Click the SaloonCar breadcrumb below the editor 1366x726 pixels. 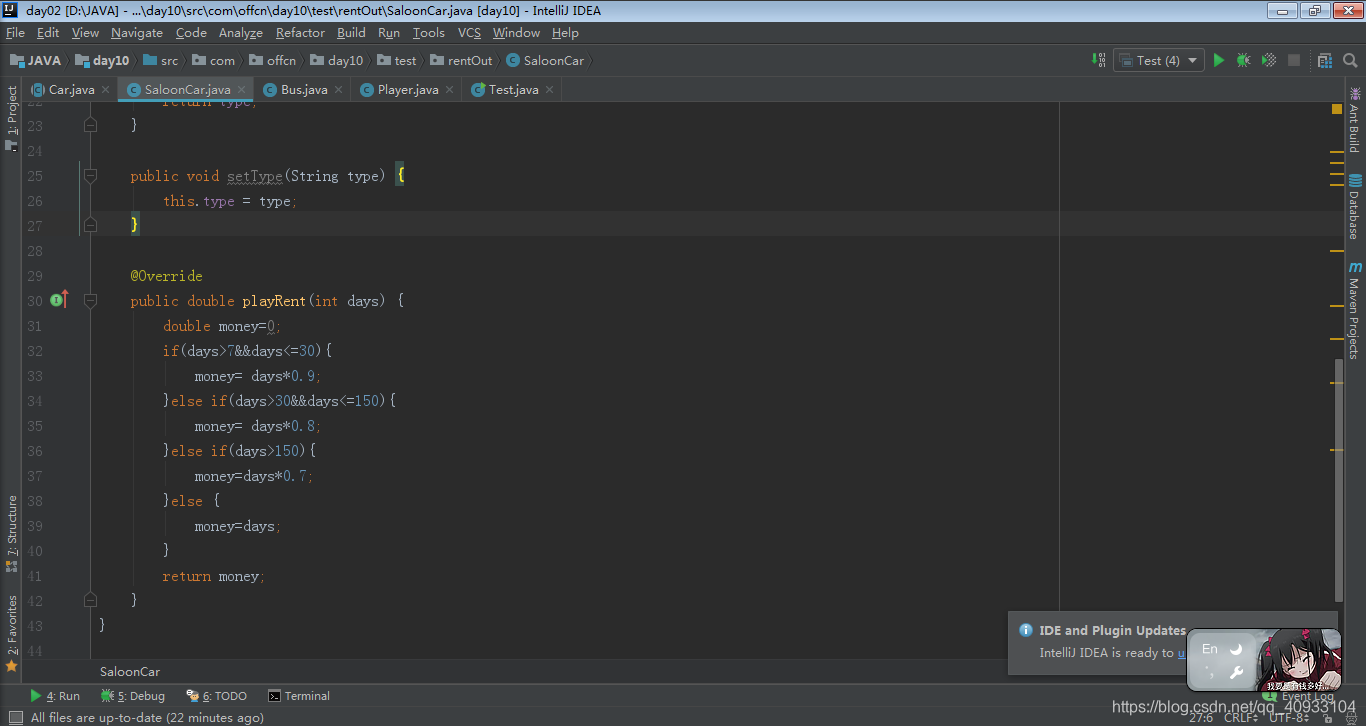click(x=130, y=672)
